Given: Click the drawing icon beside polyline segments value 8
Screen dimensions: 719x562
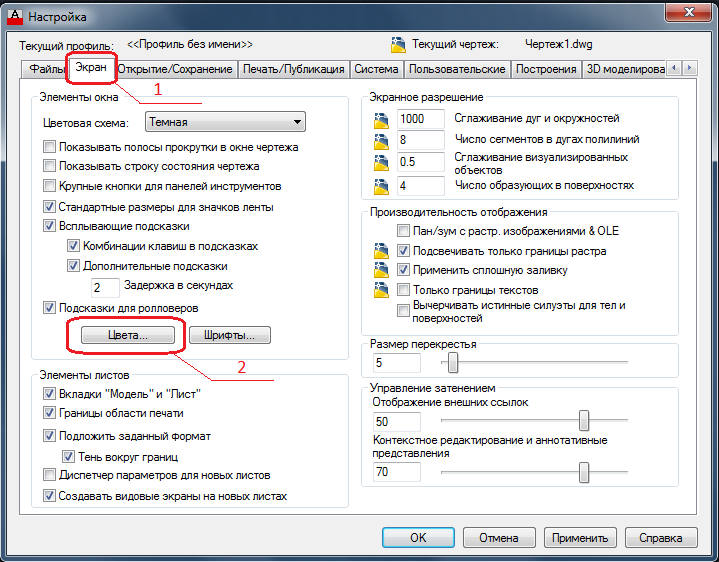Looking at the screenshot, I should 381,140.
